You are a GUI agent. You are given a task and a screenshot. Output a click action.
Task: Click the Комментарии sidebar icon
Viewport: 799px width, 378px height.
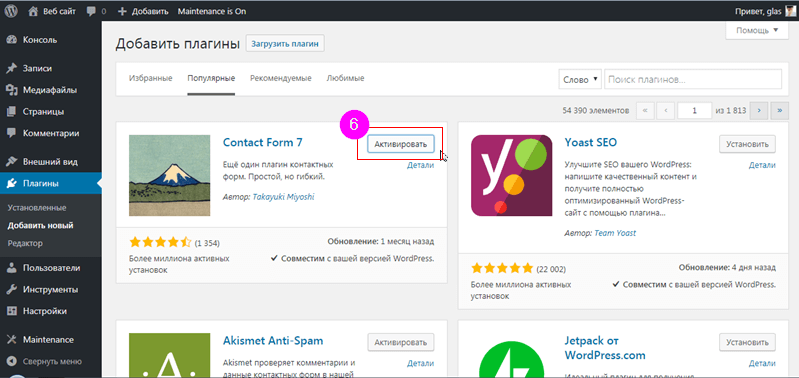(12, 133)
